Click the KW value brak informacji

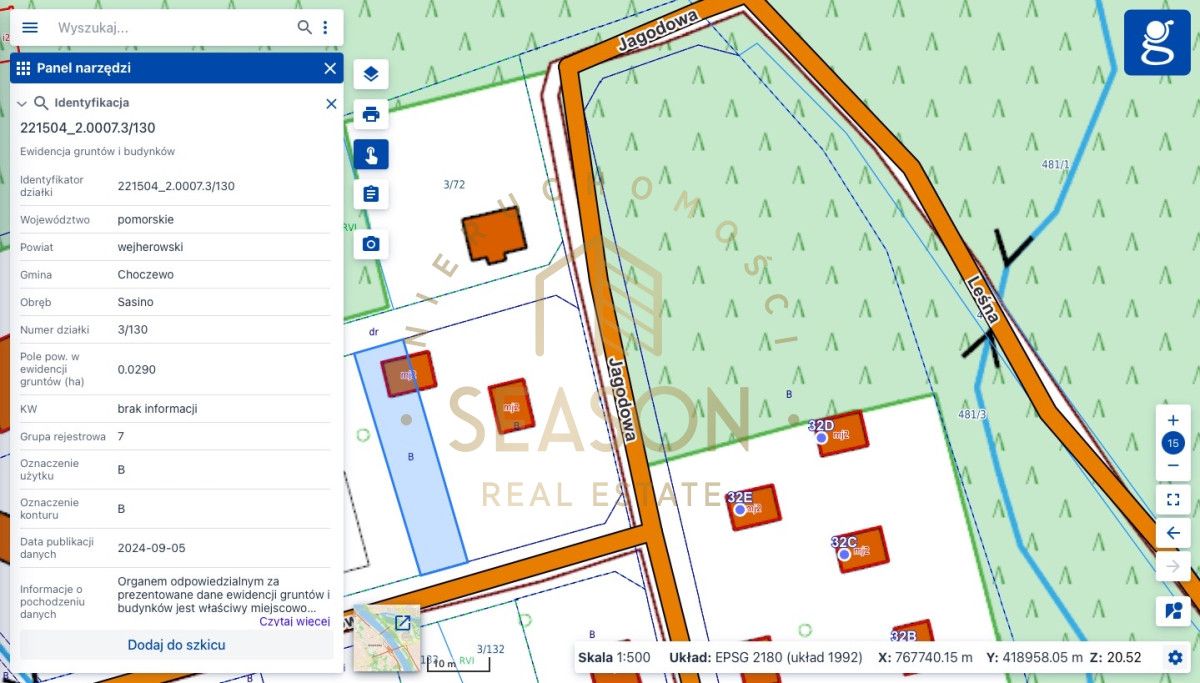[157, 409]
